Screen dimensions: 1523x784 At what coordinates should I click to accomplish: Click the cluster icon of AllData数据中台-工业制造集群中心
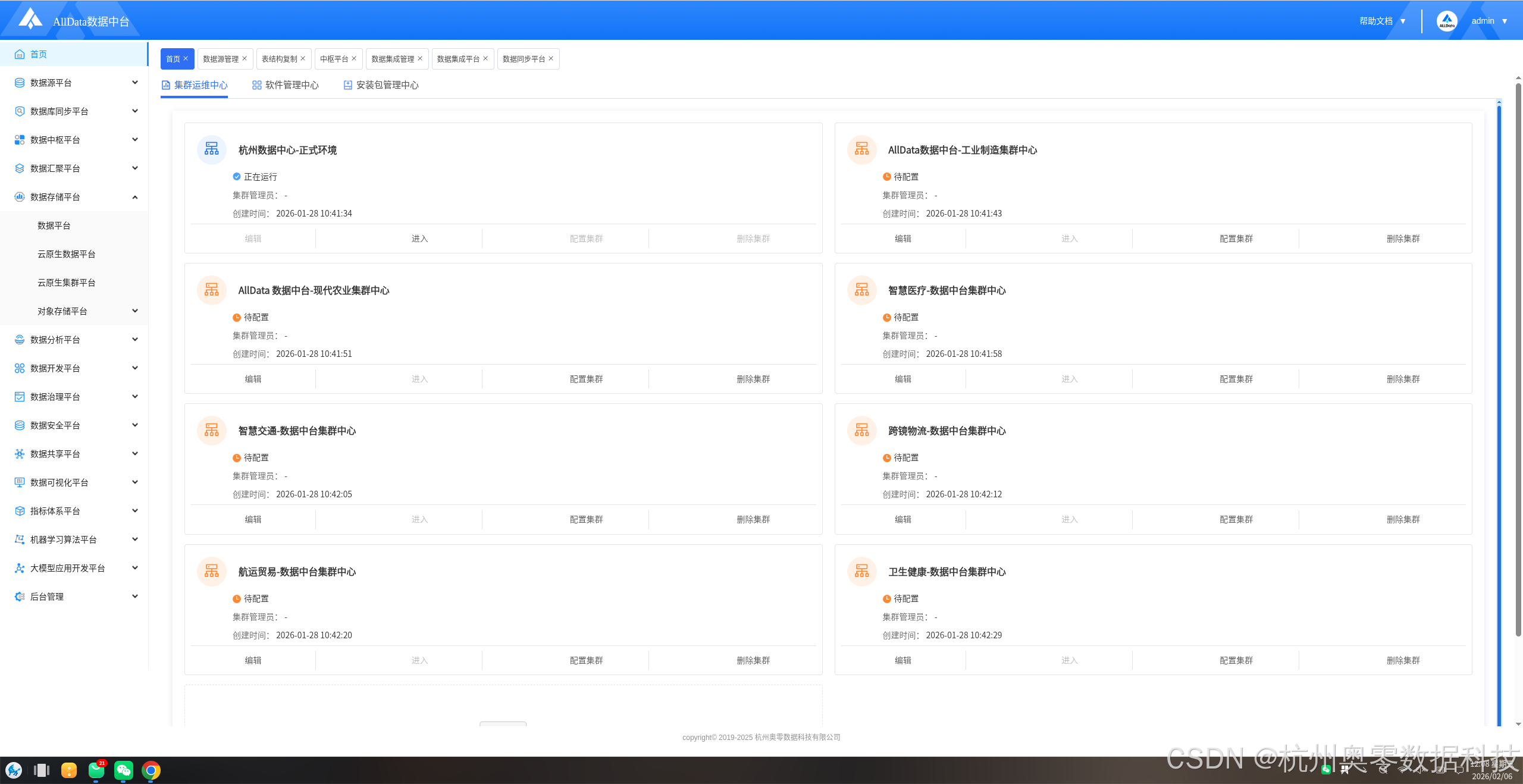click(862, 149)
